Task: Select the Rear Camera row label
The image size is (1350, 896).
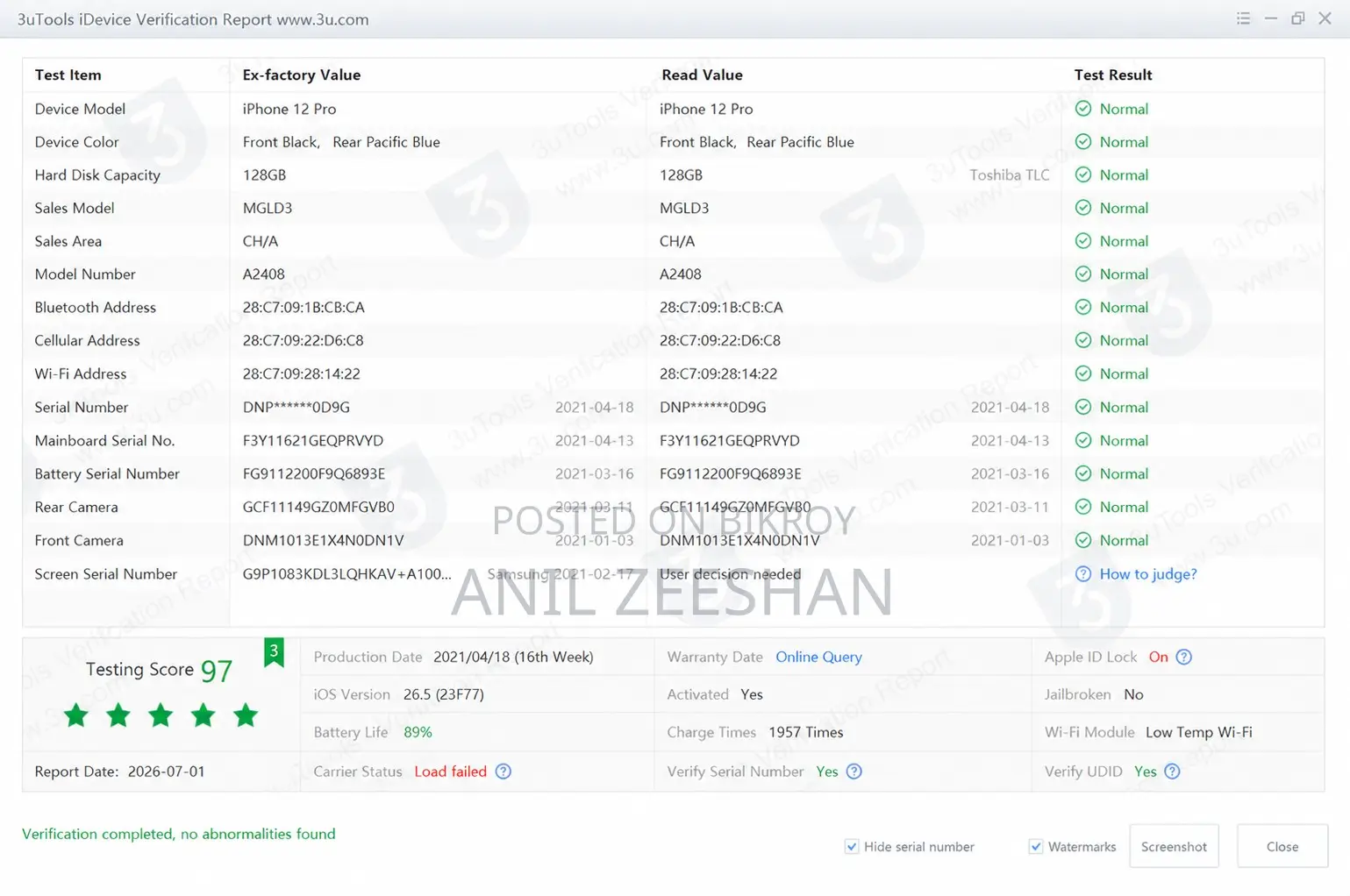Action: [76, 507]
